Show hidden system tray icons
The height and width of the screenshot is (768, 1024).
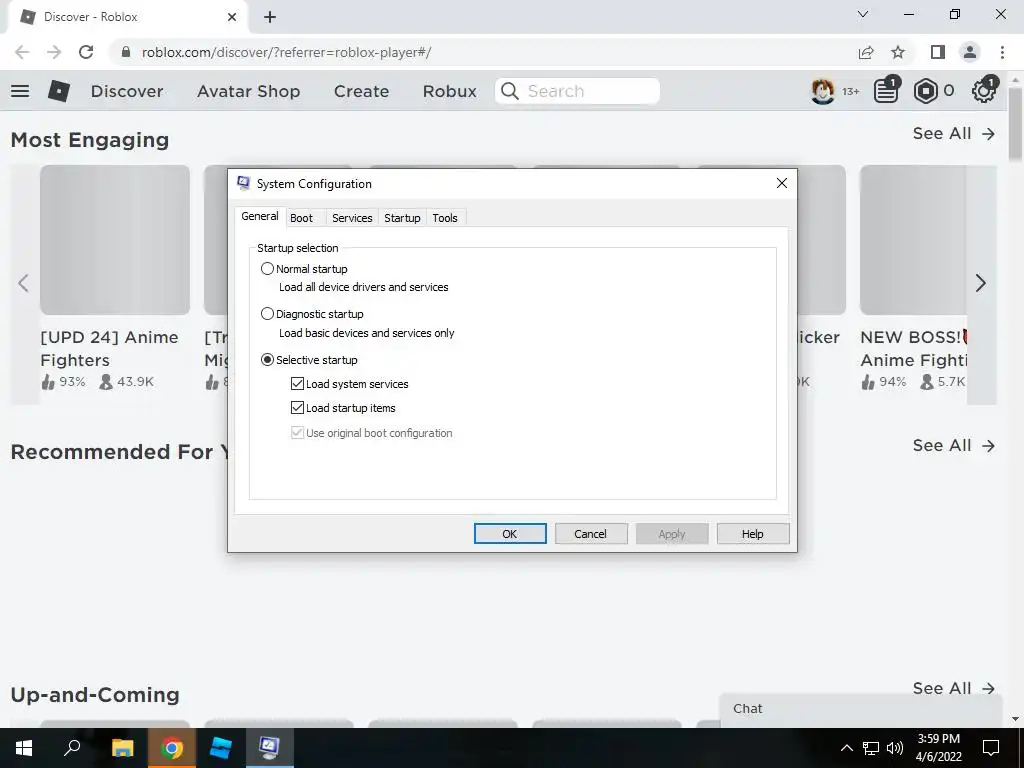[x=846, y=748]
